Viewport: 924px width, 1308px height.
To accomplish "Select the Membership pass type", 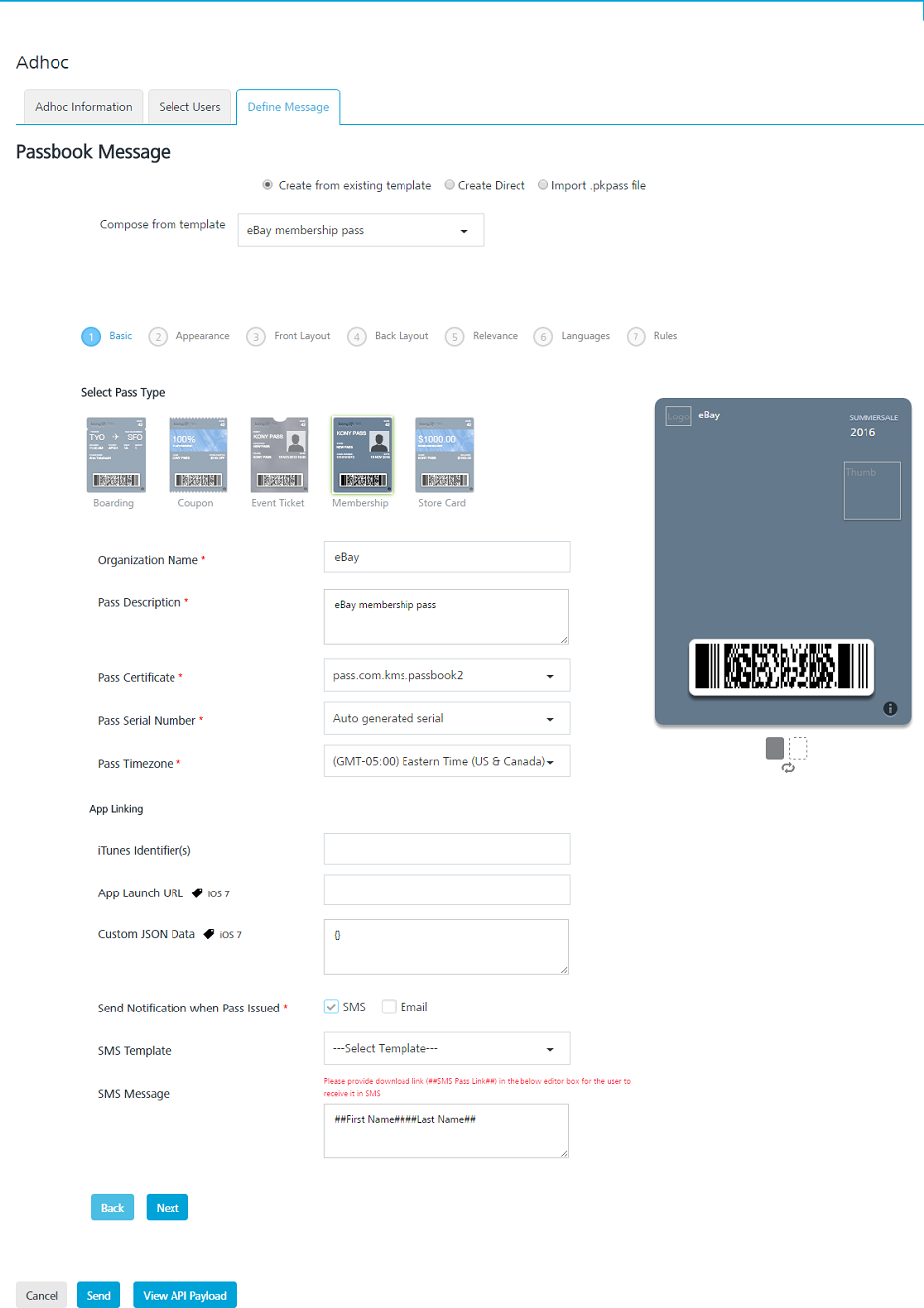I will (x=361, y=455).
